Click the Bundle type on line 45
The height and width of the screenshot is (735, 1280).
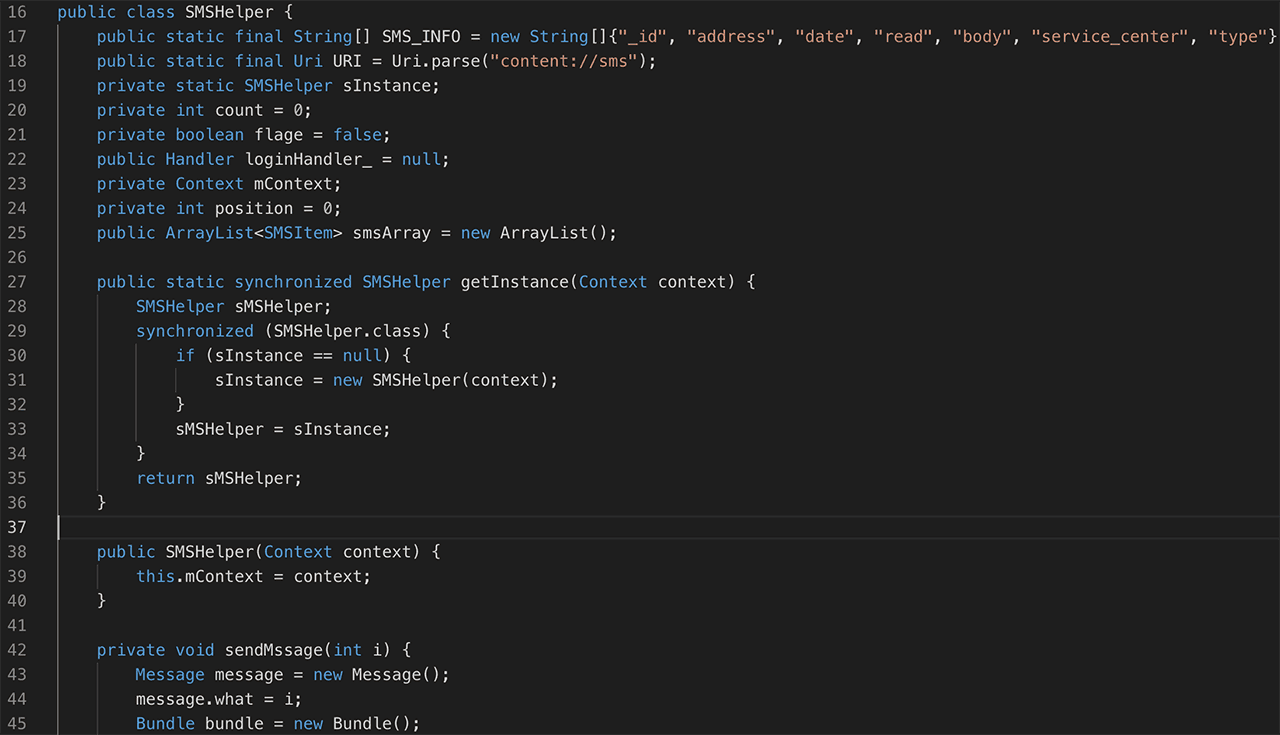[165, 723]
